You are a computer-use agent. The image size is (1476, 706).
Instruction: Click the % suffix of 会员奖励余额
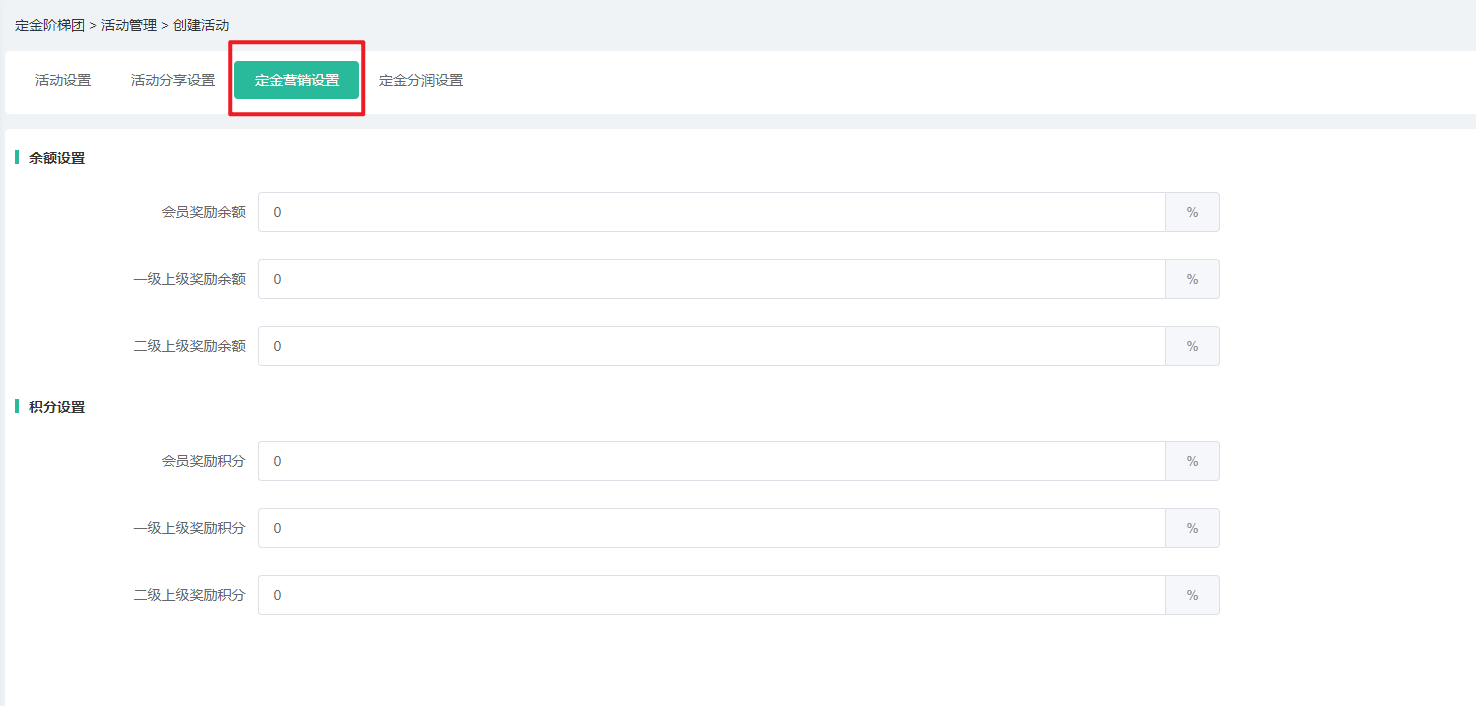click(x=1193, y=212)
